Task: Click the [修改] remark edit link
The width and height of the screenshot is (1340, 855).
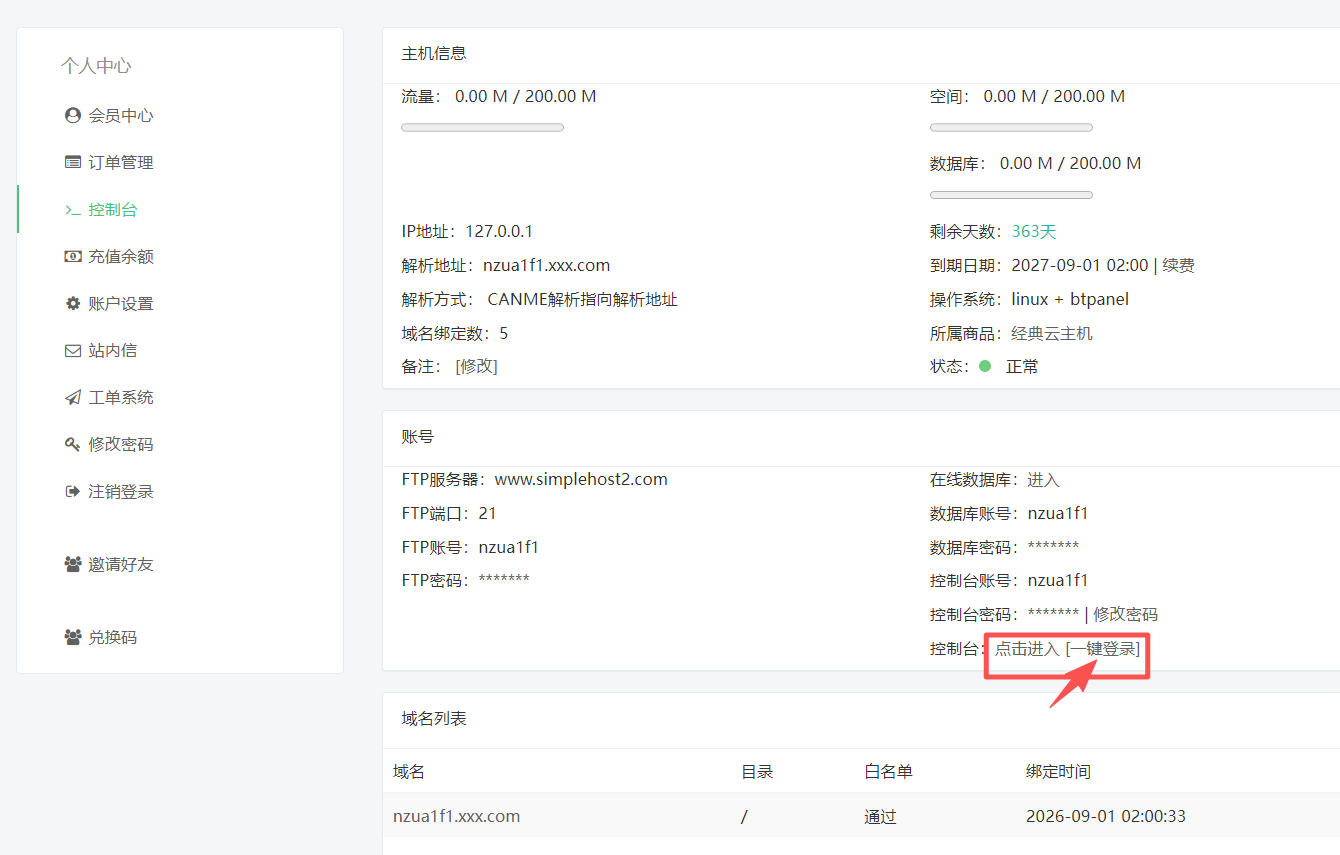Action: tap(476, 366)
